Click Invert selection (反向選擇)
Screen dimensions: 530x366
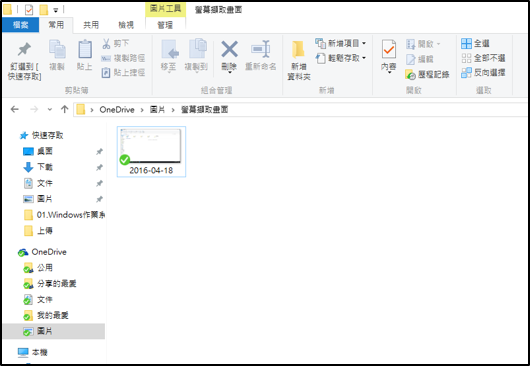point(483,72)
